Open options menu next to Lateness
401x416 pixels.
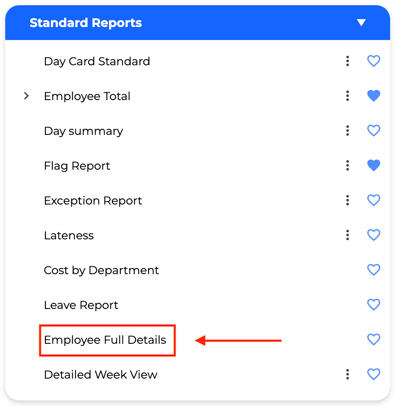(347, 235)
